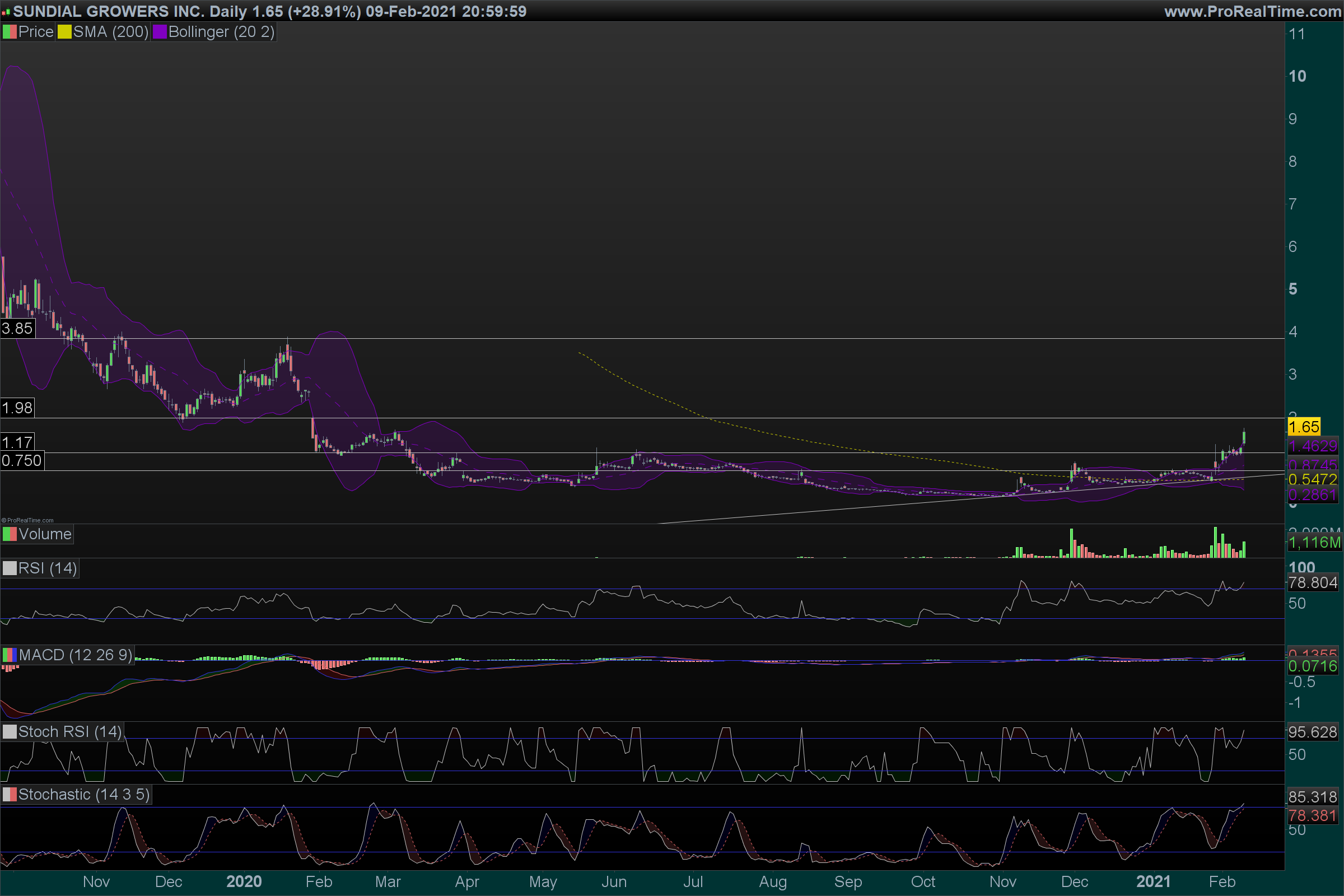This screenshot has width=1344, height=896.
Task: Click the RSI (14) legend icon
Action: click(10, 568)
